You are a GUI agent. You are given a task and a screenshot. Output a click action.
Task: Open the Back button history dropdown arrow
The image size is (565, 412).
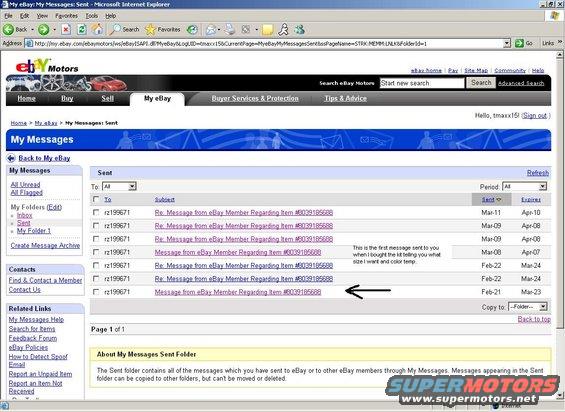[32, 30]
